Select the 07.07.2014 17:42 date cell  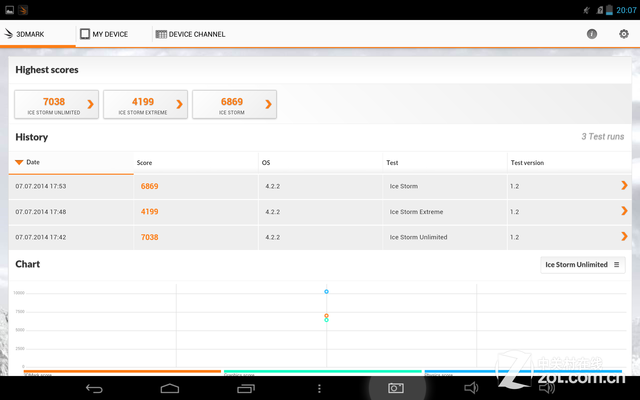pos(71,237)
